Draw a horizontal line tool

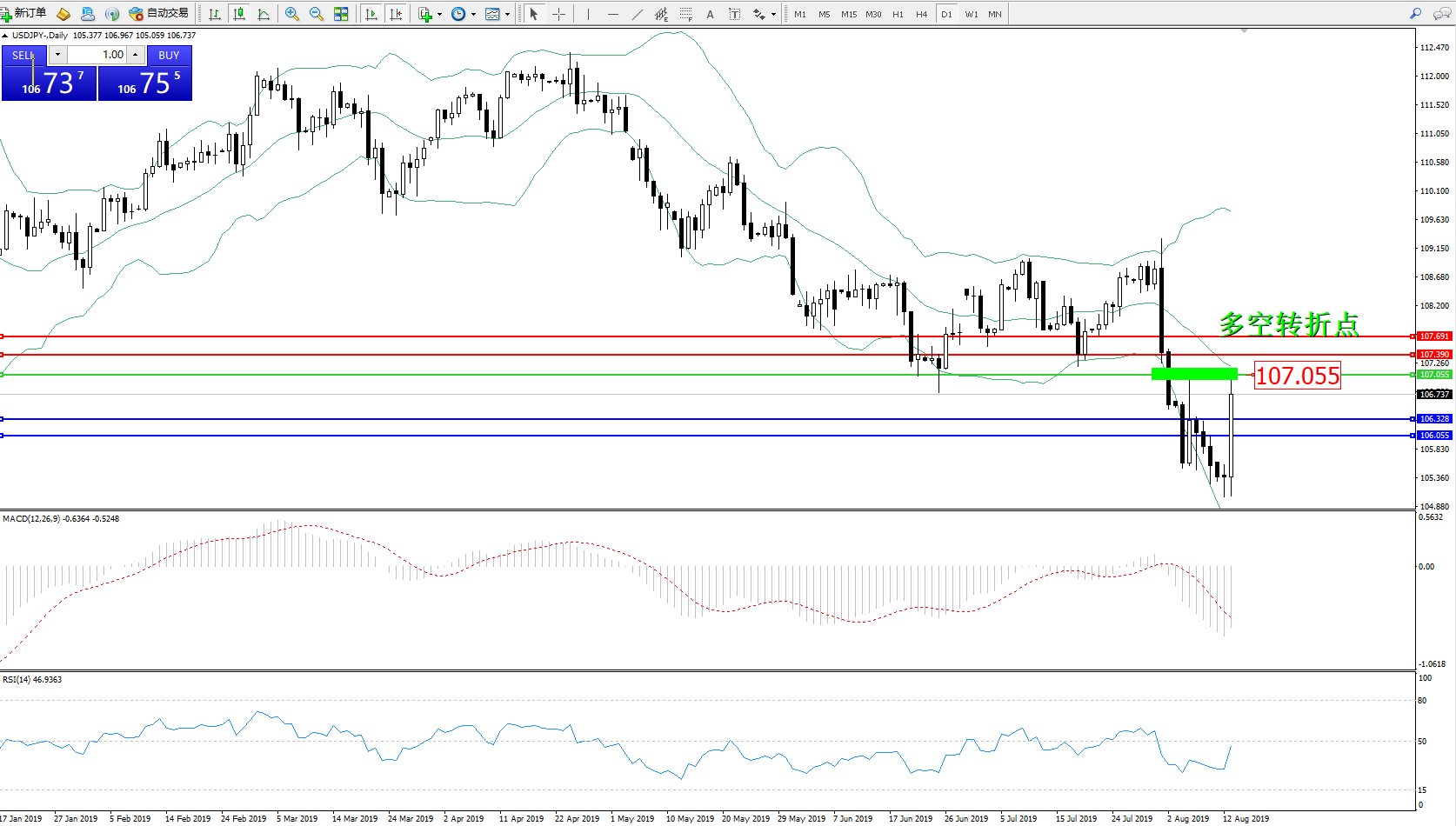[613, 14]
